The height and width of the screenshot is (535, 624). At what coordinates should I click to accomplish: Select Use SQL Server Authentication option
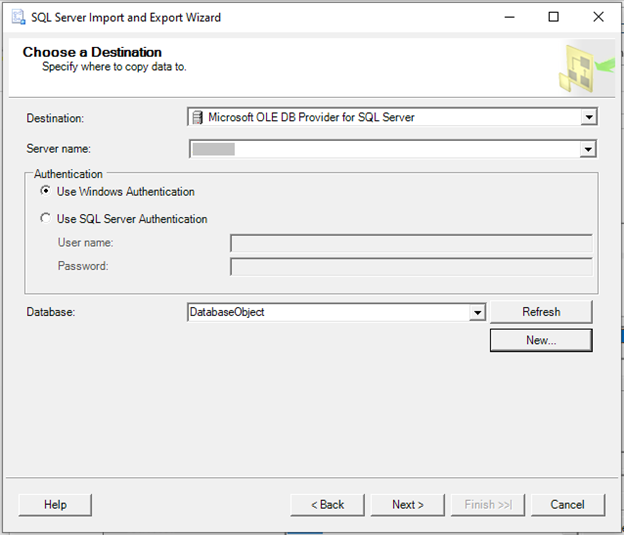pos(45,219)
